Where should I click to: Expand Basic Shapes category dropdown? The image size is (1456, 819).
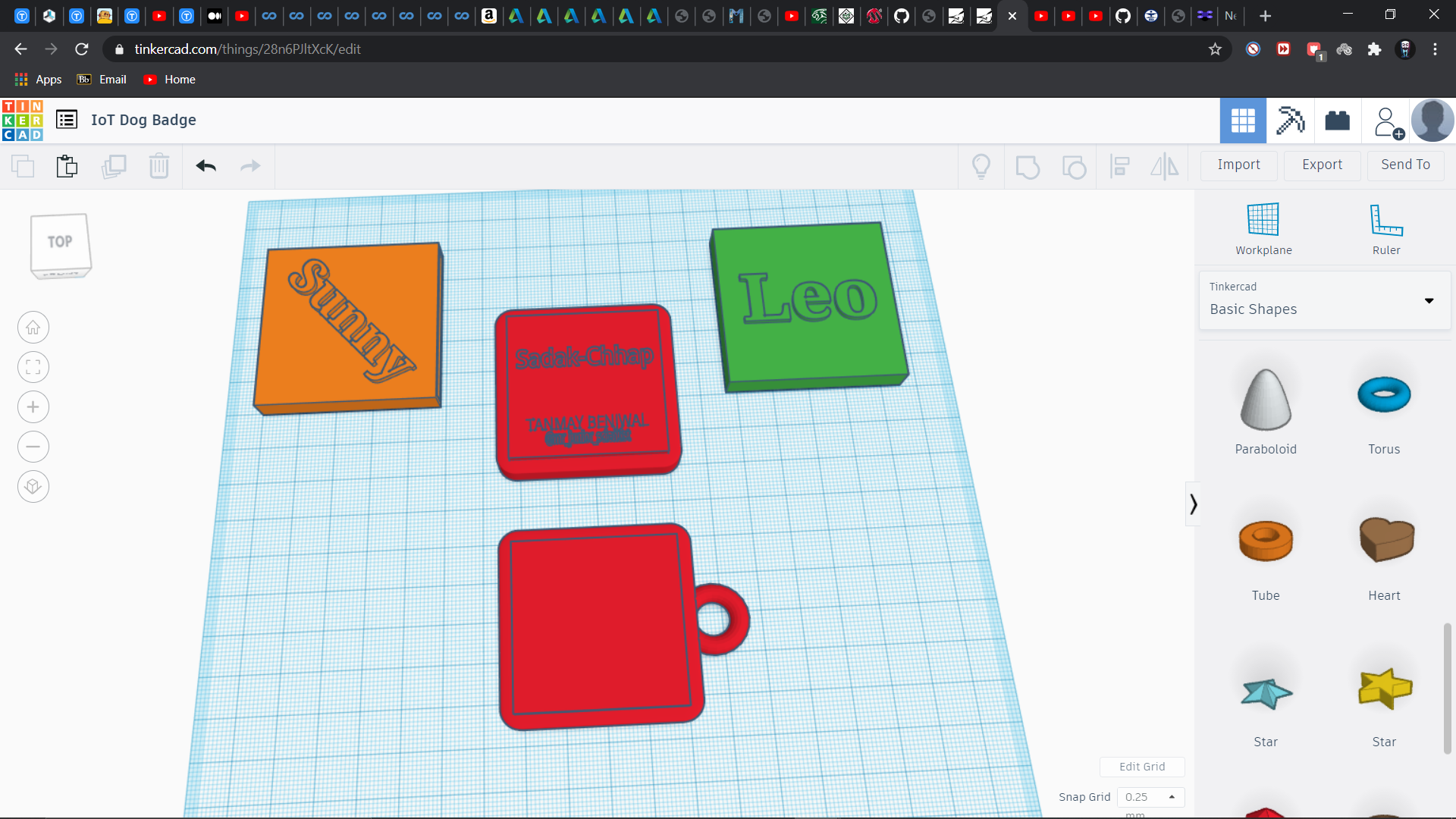click(1429, 301)
